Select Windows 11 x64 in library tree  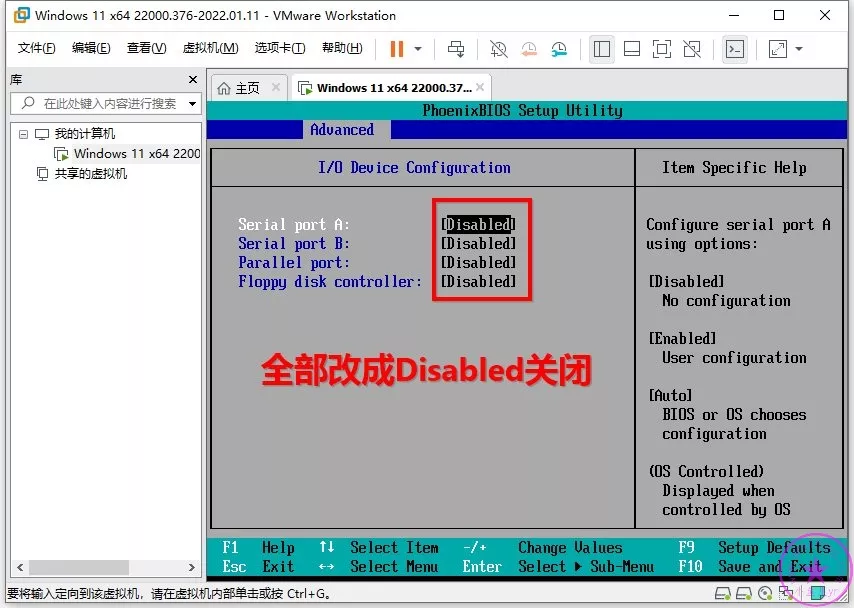136,154
